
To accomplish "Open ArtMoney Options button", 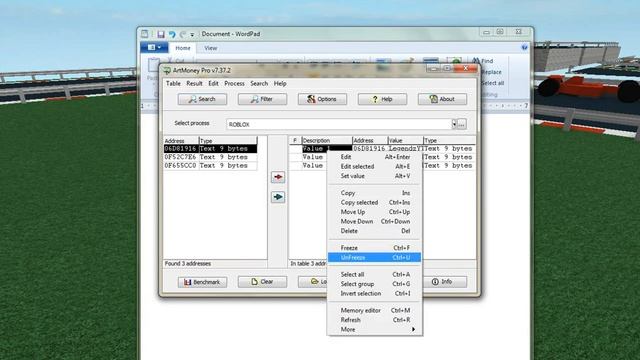I will 322,99.
